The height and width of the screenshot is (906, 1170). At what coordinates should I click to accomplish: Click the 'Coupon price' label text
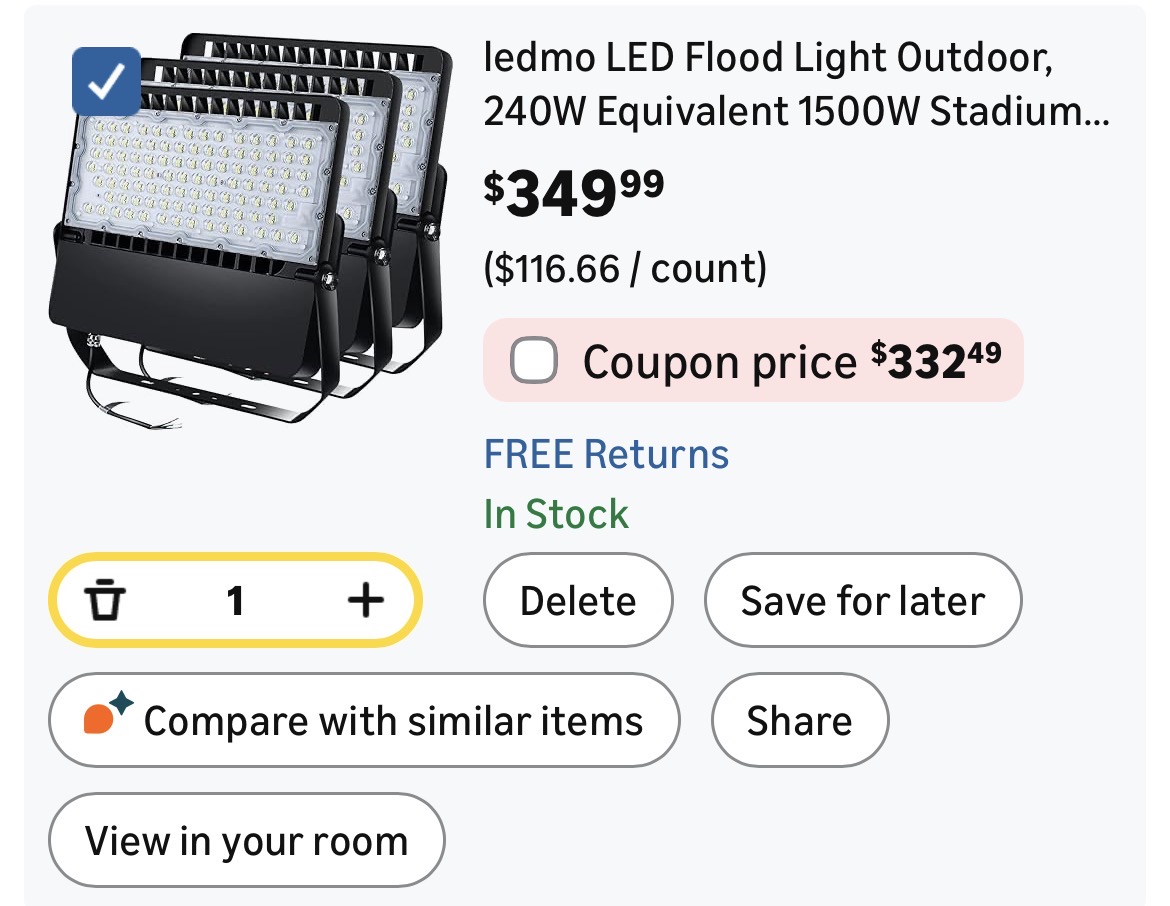click(x=720, y=362)
